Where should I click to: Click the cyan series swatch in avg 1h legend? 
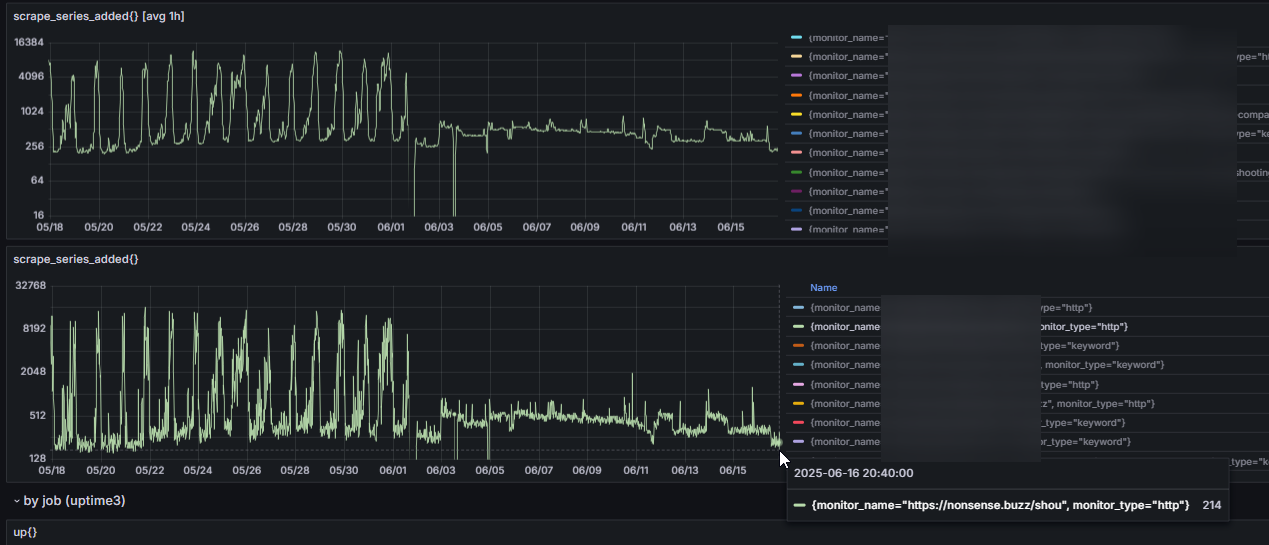(796, 38)
